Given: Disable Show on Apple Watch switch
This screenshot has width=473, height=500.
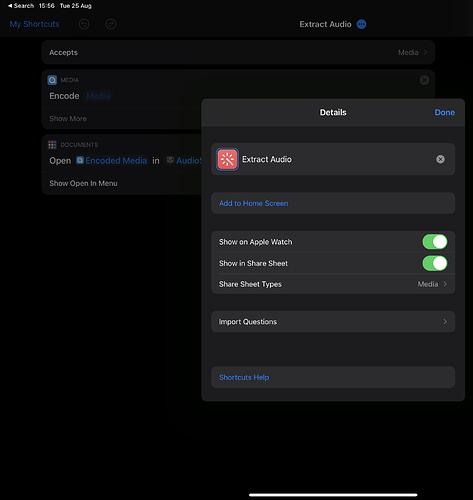Looking at the screenshot, I should pos(435,242).
